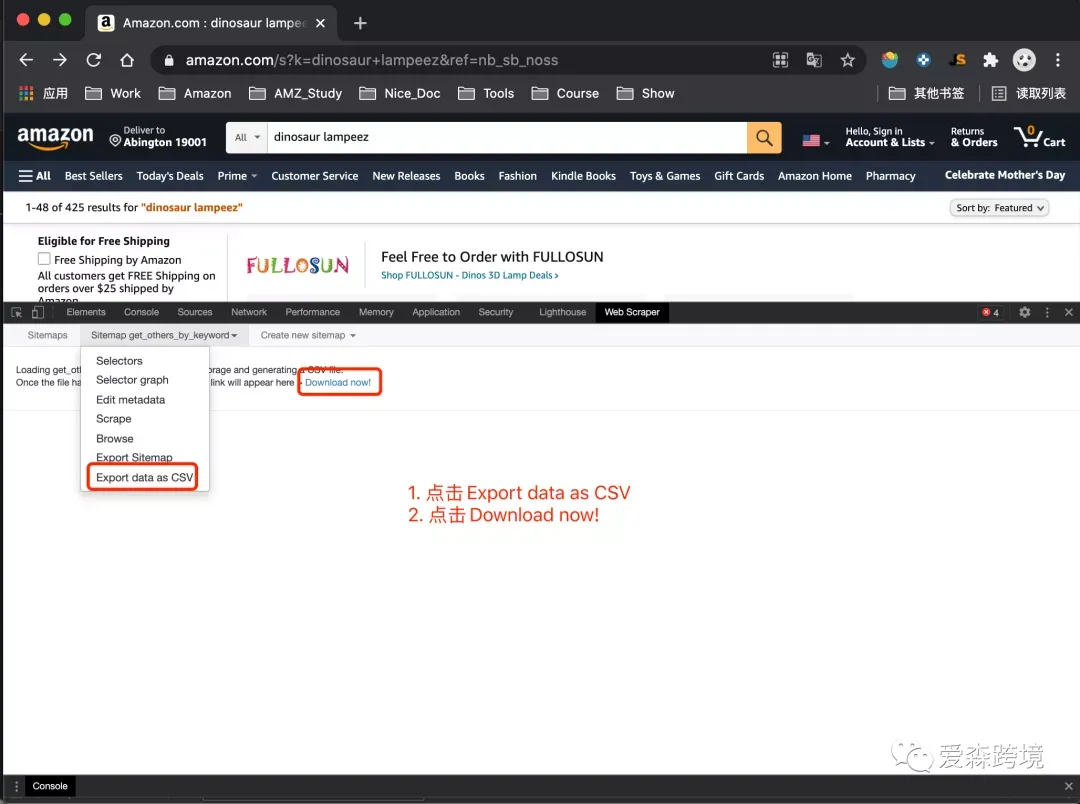Open a new browser tab
1080x804 pixels.
(x=360, y=23)
